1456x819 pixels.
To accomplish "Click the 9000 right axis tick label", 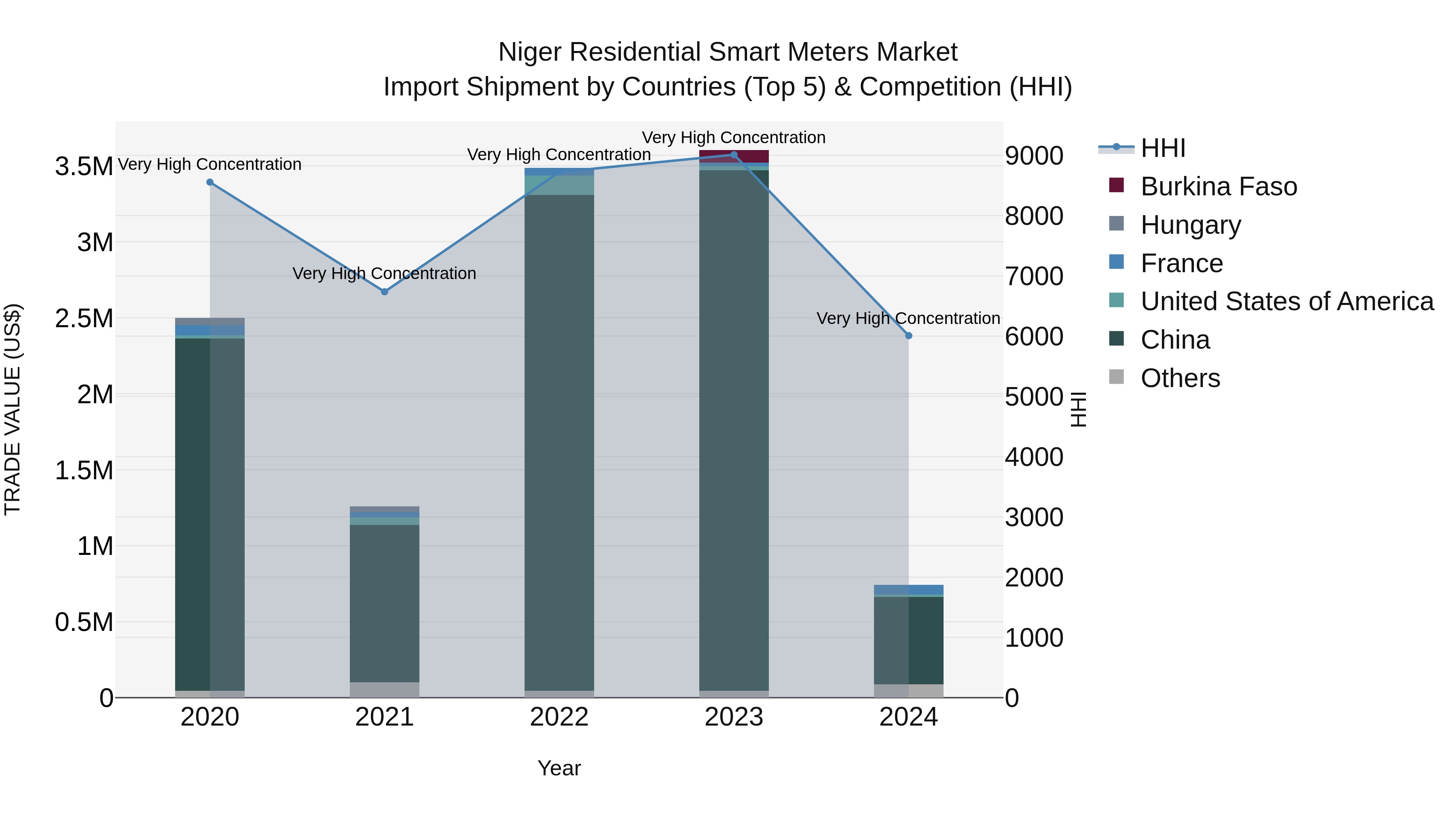I will tap(1034, 156).
